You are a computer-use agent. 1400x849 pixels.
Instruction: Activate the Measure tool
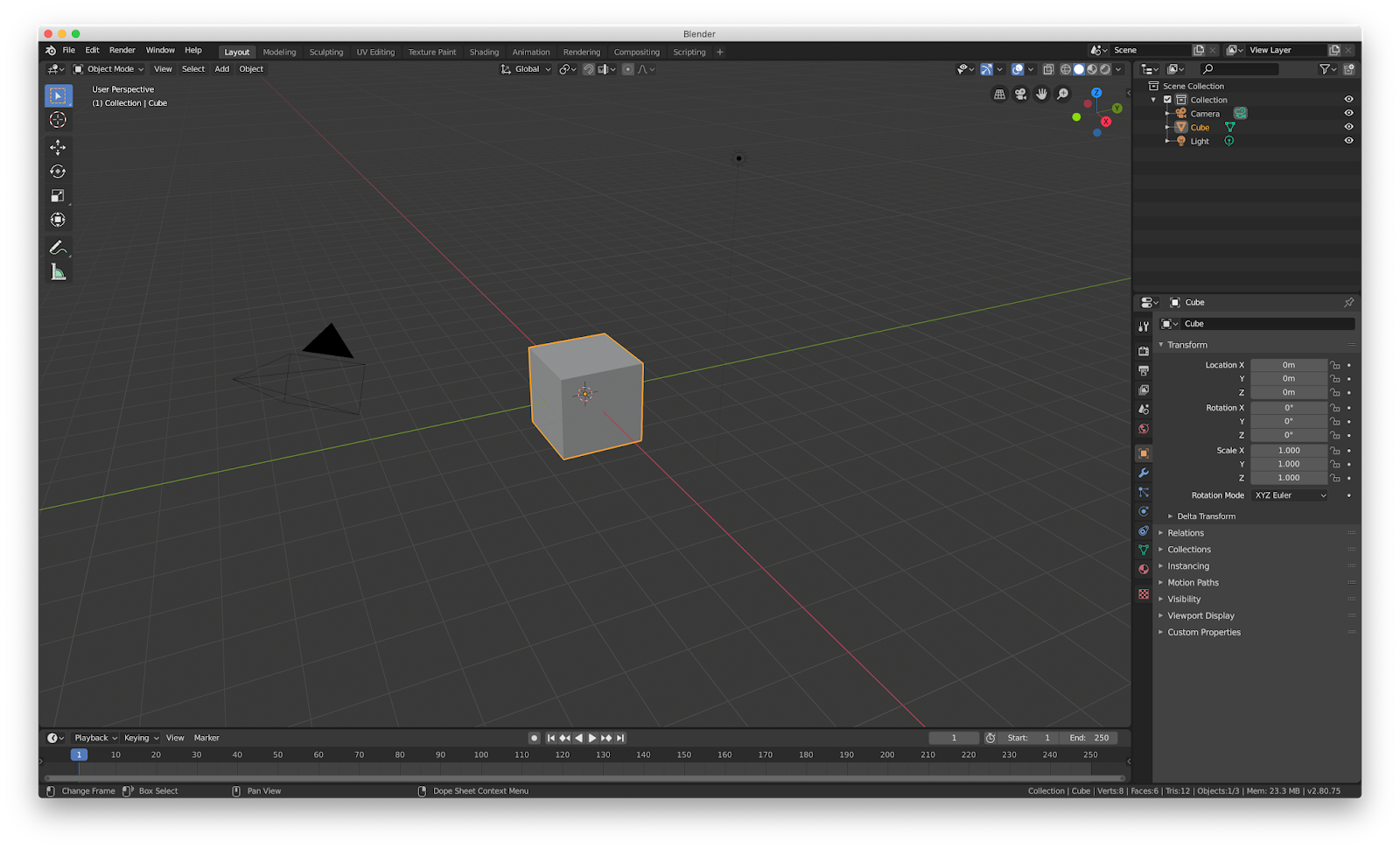(58, 271)
